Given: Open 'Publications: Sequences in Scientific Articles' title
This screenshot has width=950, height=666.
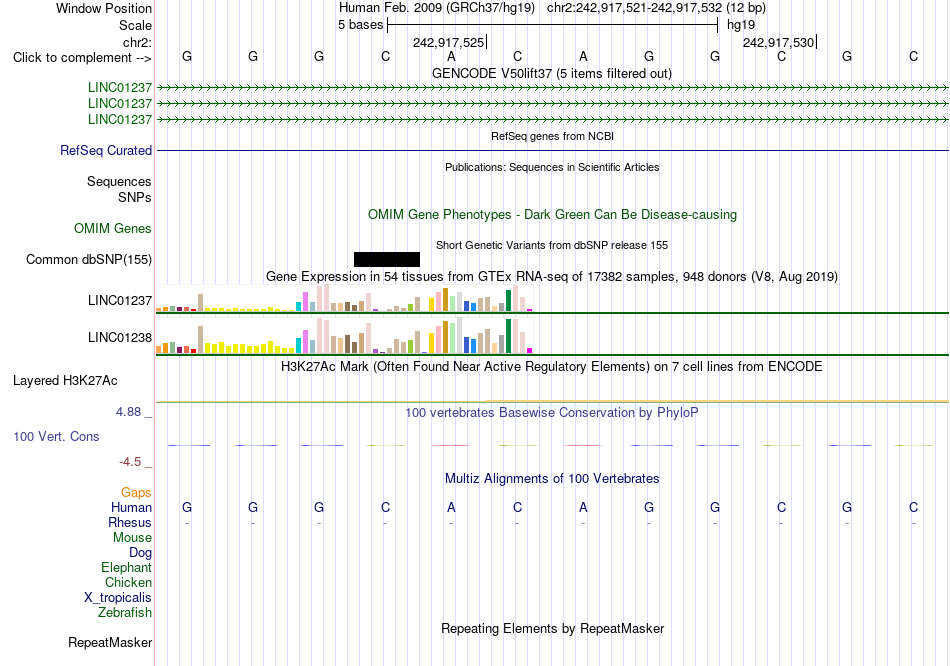Looking at the screenshot, I should (552, 167).
